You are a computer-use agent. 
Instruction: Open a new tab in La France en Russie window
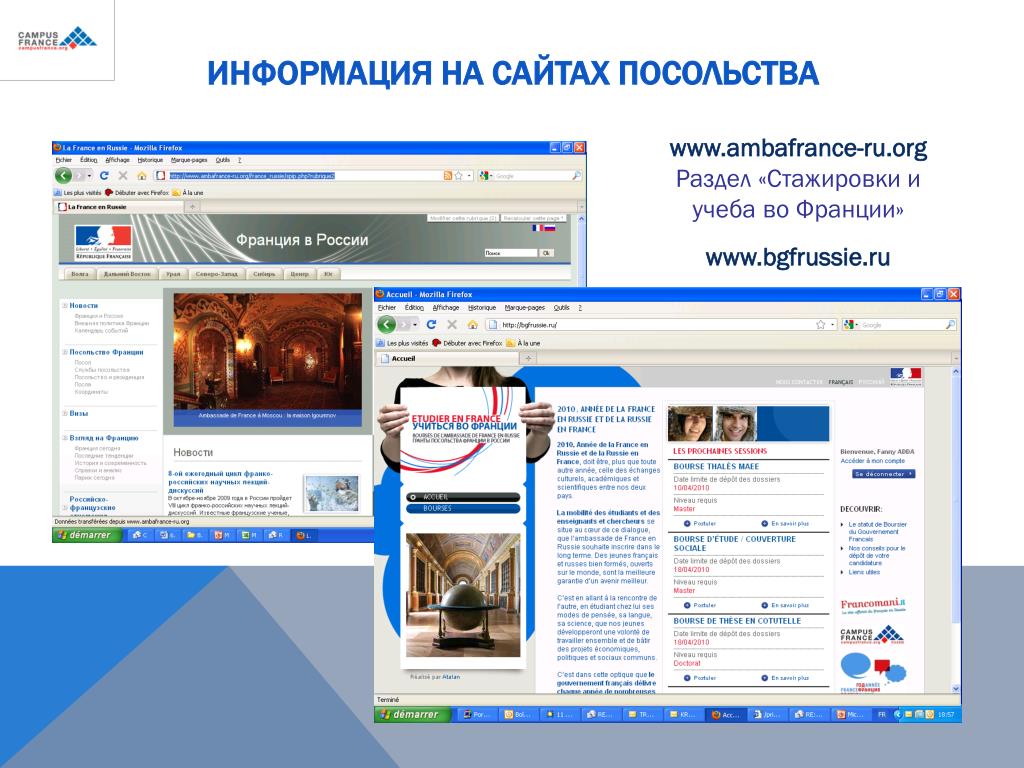pyautogui.click(x=193, y=207)
